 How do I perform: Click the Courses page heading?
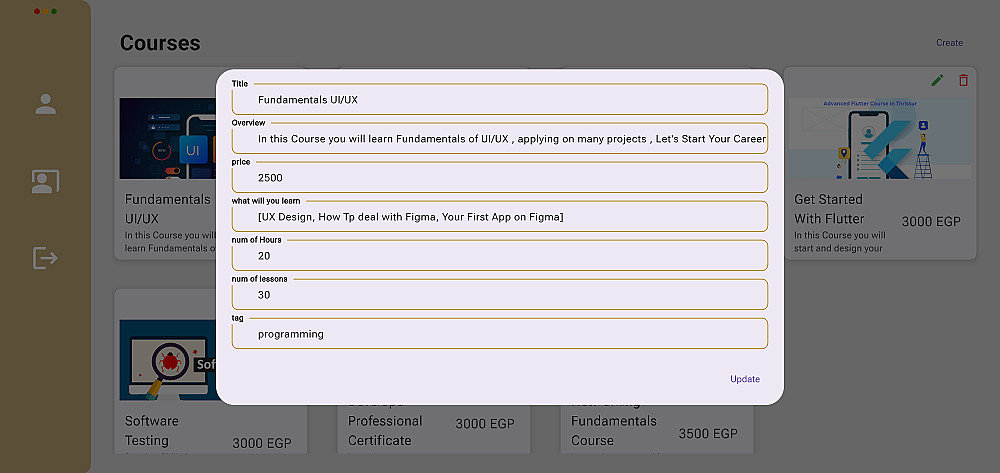click(160, 43)
